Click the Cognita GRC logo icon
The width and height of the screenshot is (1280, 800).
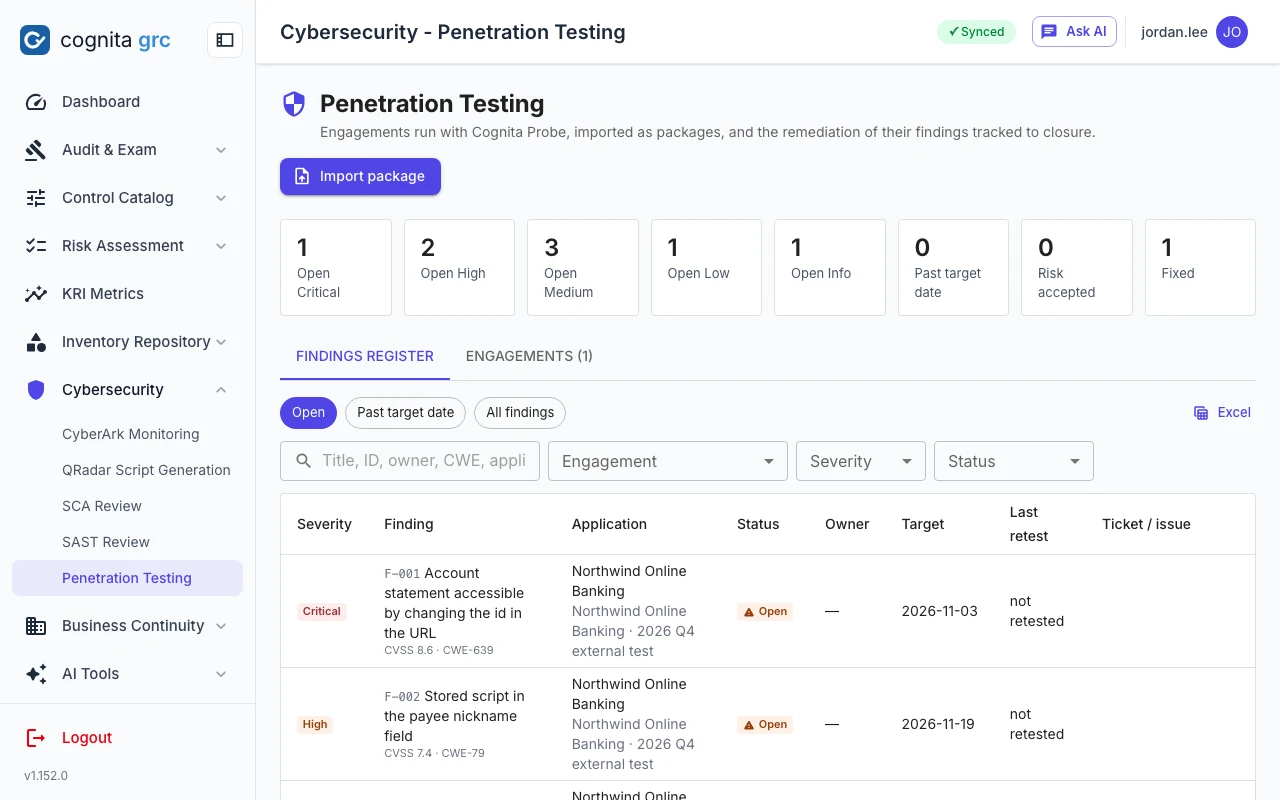[x=35, y=40]
